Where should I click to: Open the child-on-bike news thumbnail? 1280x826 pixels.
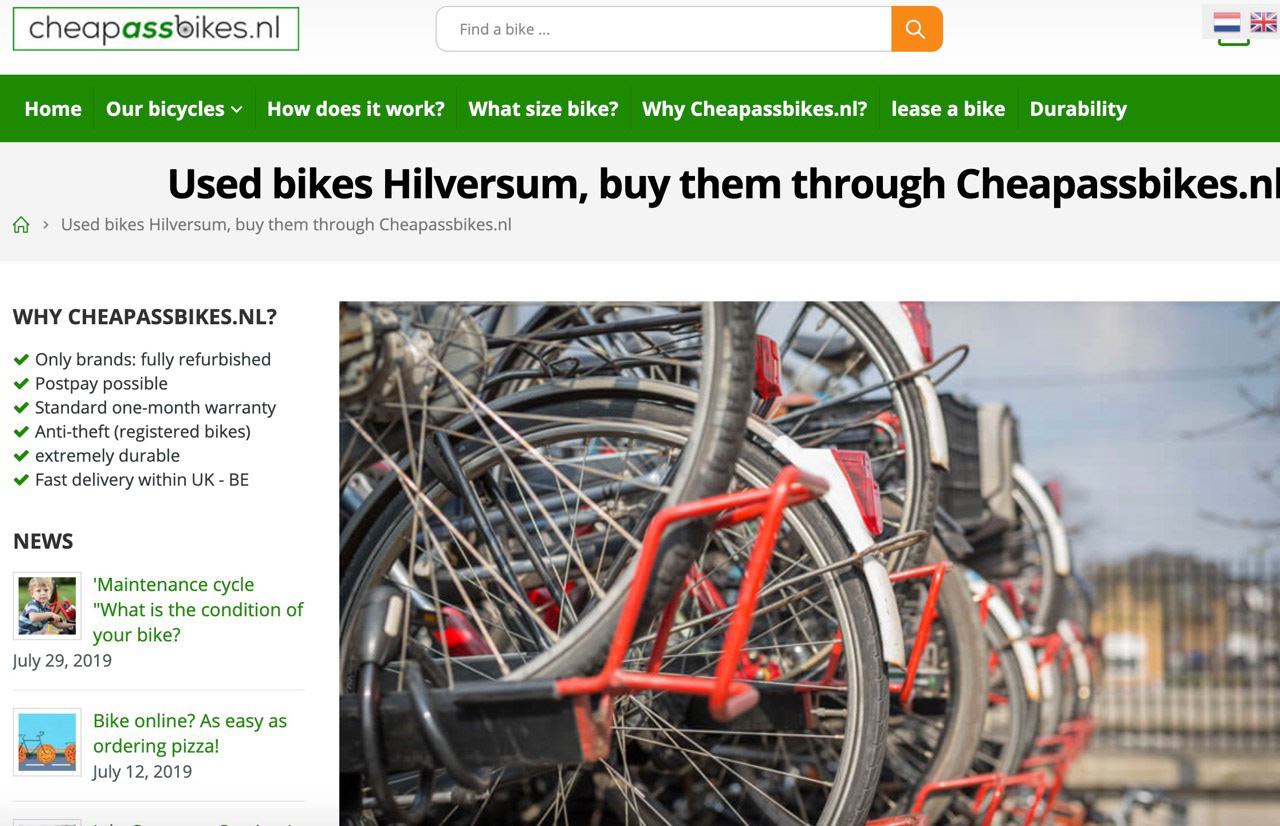click(x=47, y=606)
